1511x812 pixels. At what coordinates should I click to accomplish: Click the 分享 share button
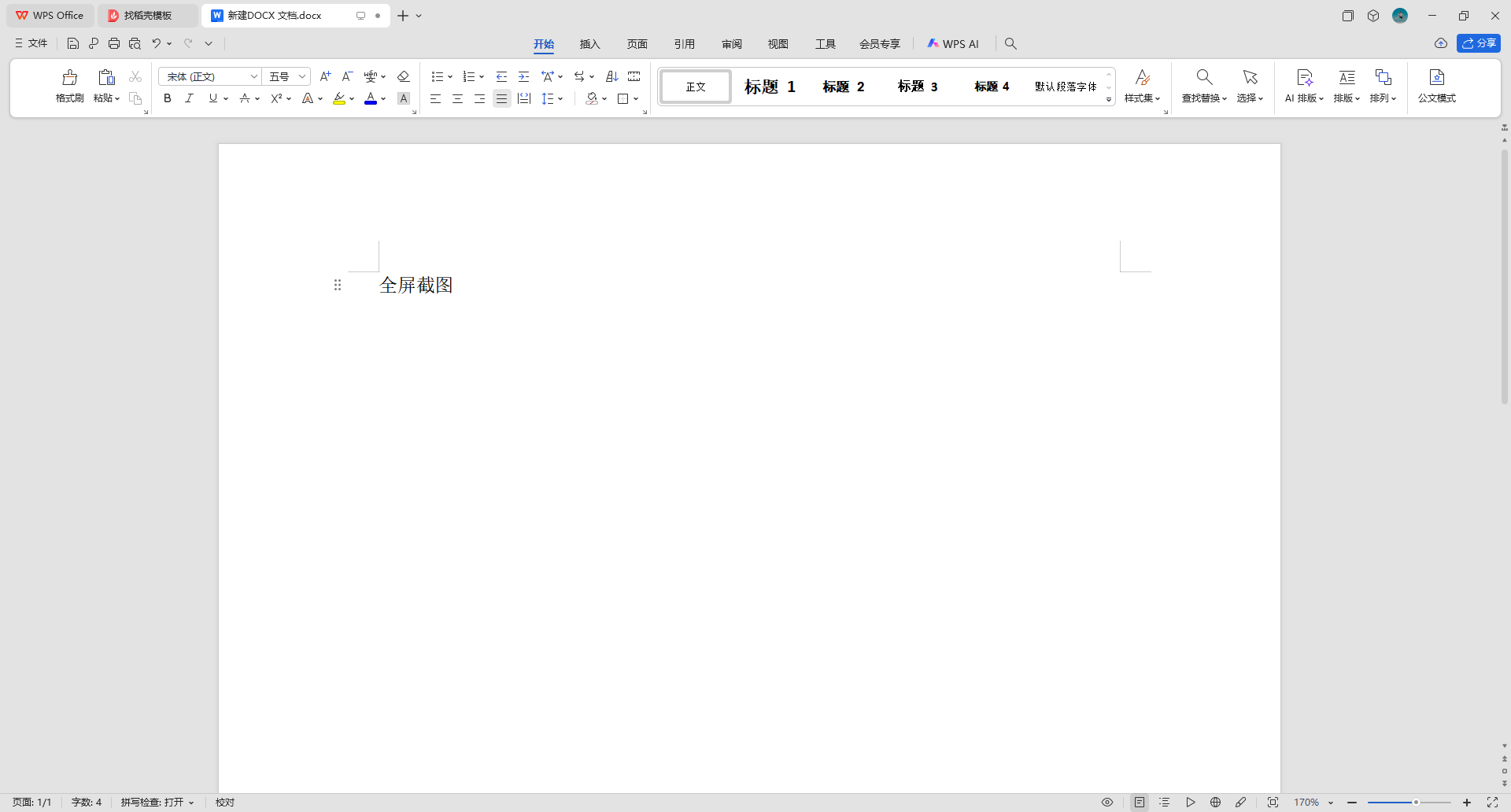1479,43
